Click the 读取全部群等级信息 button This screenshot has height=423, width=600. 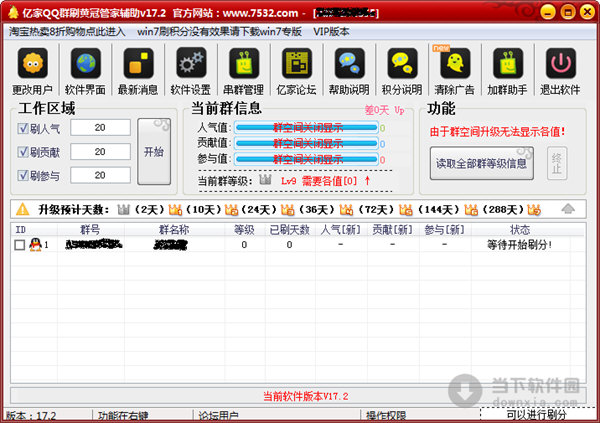tap(481, 163)
